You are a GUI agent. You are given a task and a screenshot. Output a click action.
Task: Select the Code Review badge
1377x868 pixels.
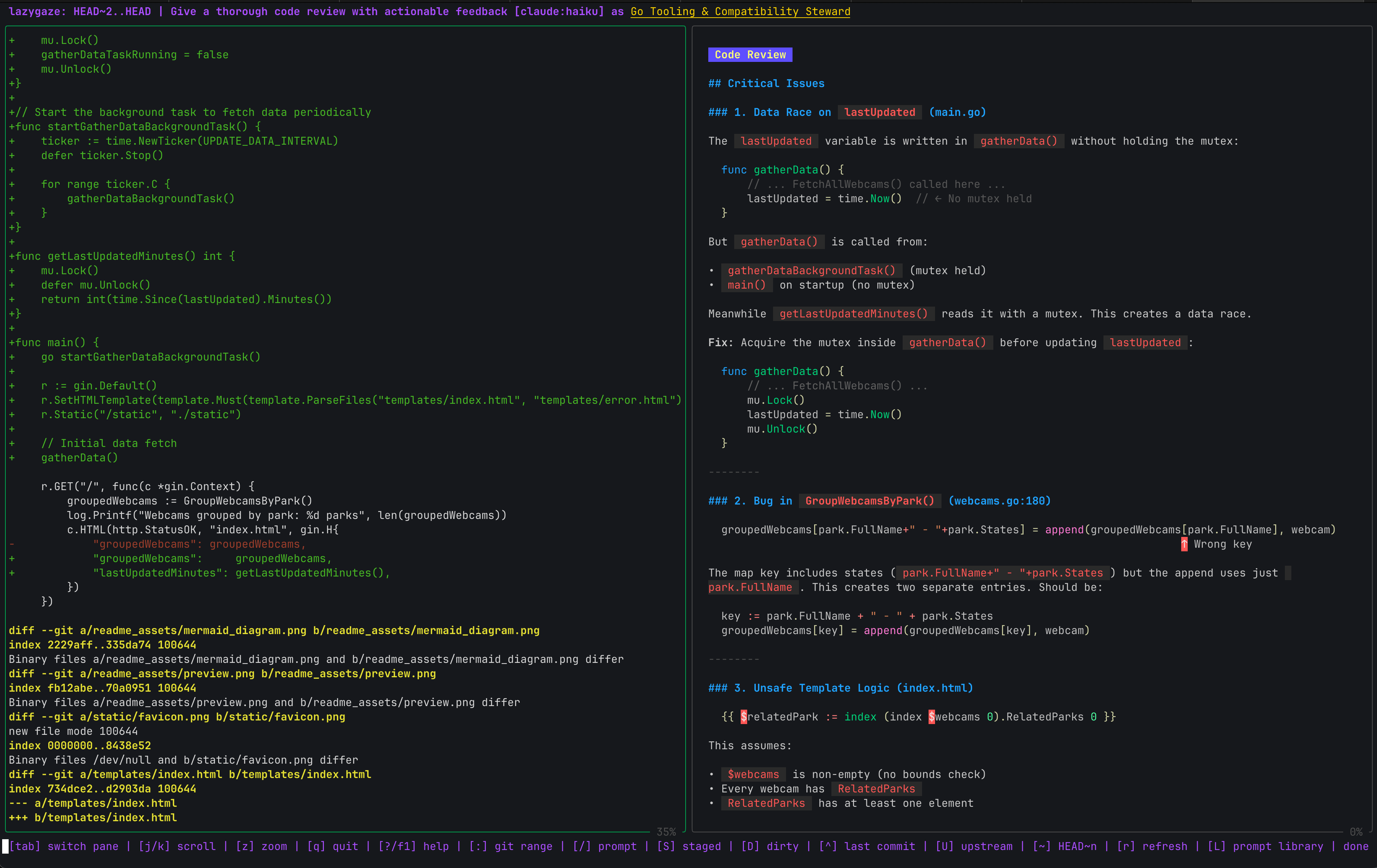[x=750, y=54]
